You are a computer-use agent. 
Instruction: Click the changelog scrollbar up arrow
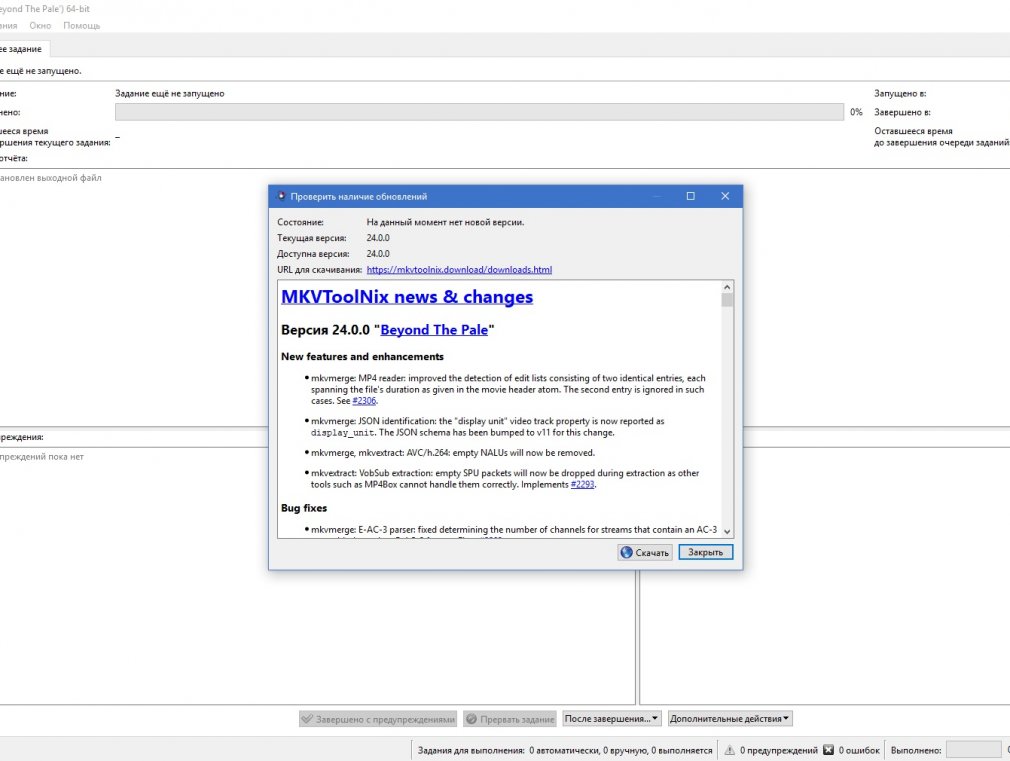coord(727,287)
